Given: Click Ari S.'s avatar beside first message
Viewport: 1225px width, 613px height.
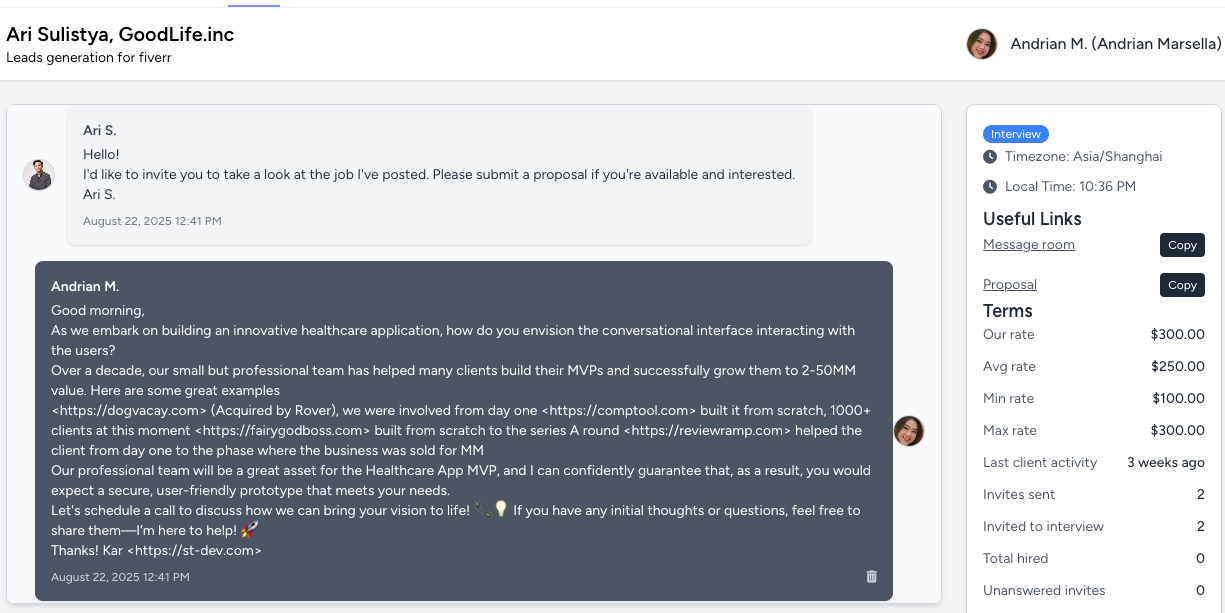Looking at the screenshot, I should (x=39, y=175).
